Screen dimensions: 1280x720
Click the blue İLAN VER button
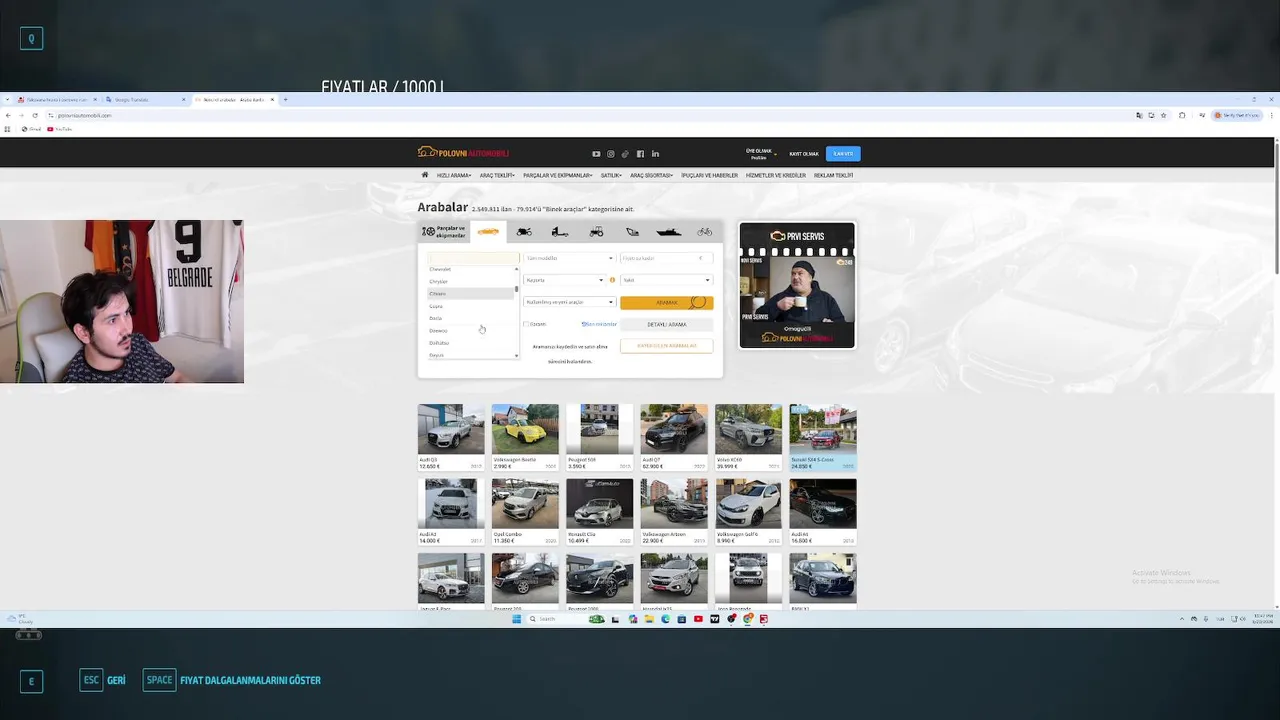[x=843, y=154]
